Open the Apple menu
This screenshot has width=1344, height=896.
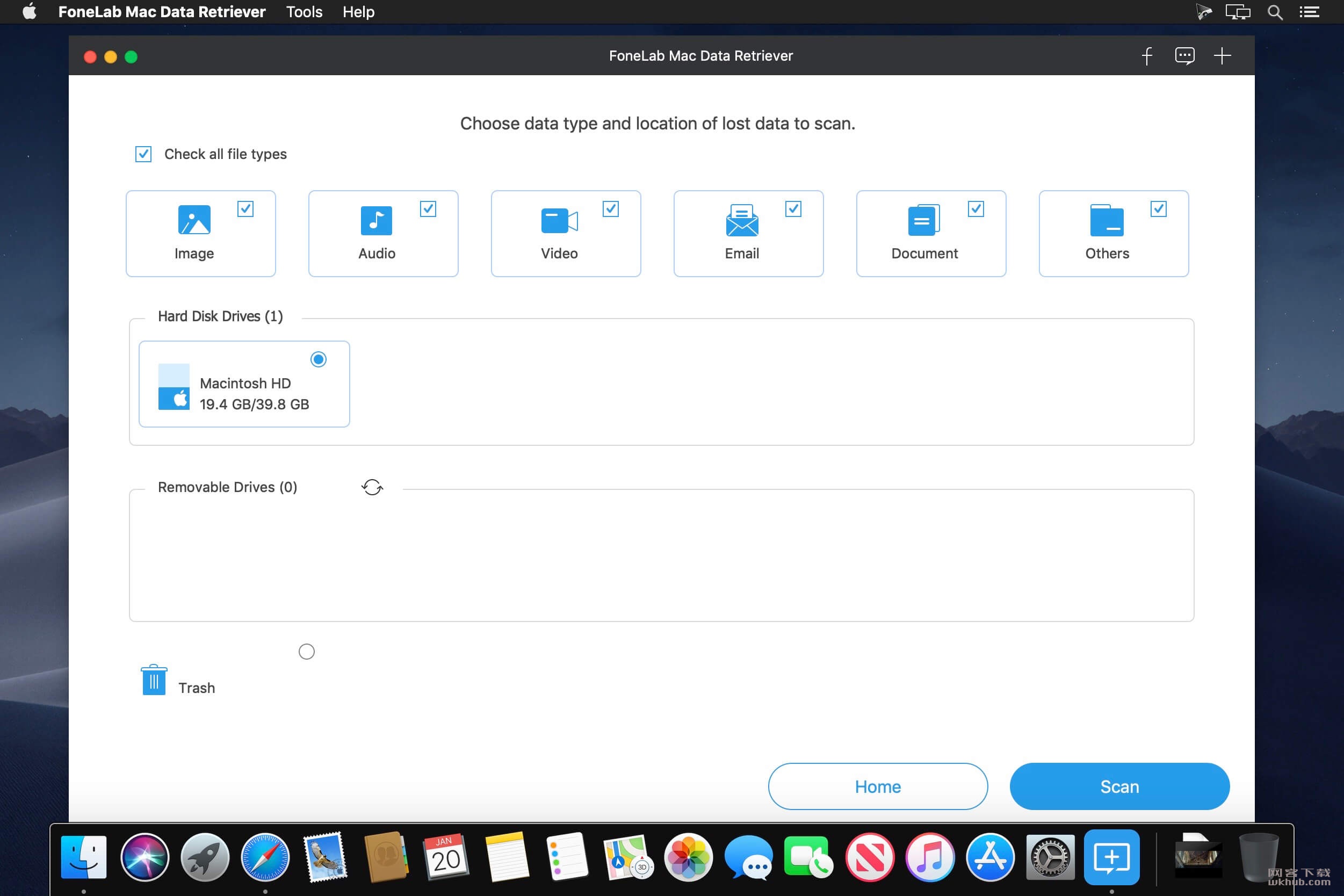[30, 11]
